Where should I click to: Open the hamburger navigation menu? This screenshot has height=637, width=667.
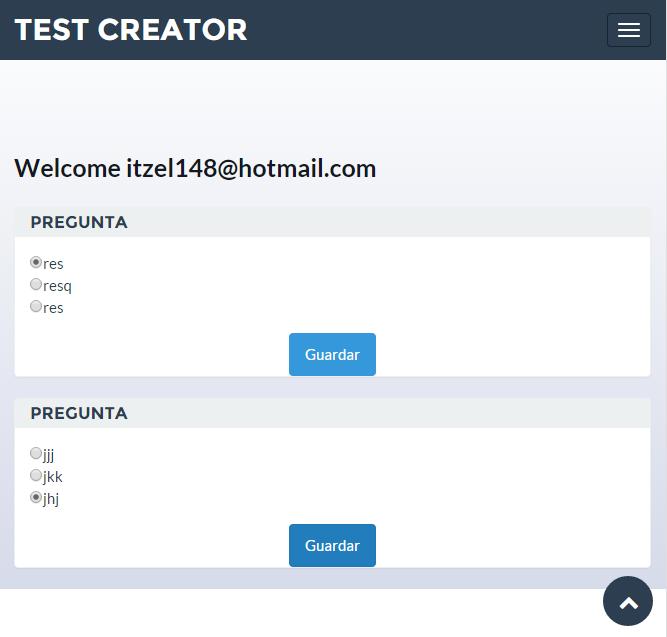[x=628, y=30]
